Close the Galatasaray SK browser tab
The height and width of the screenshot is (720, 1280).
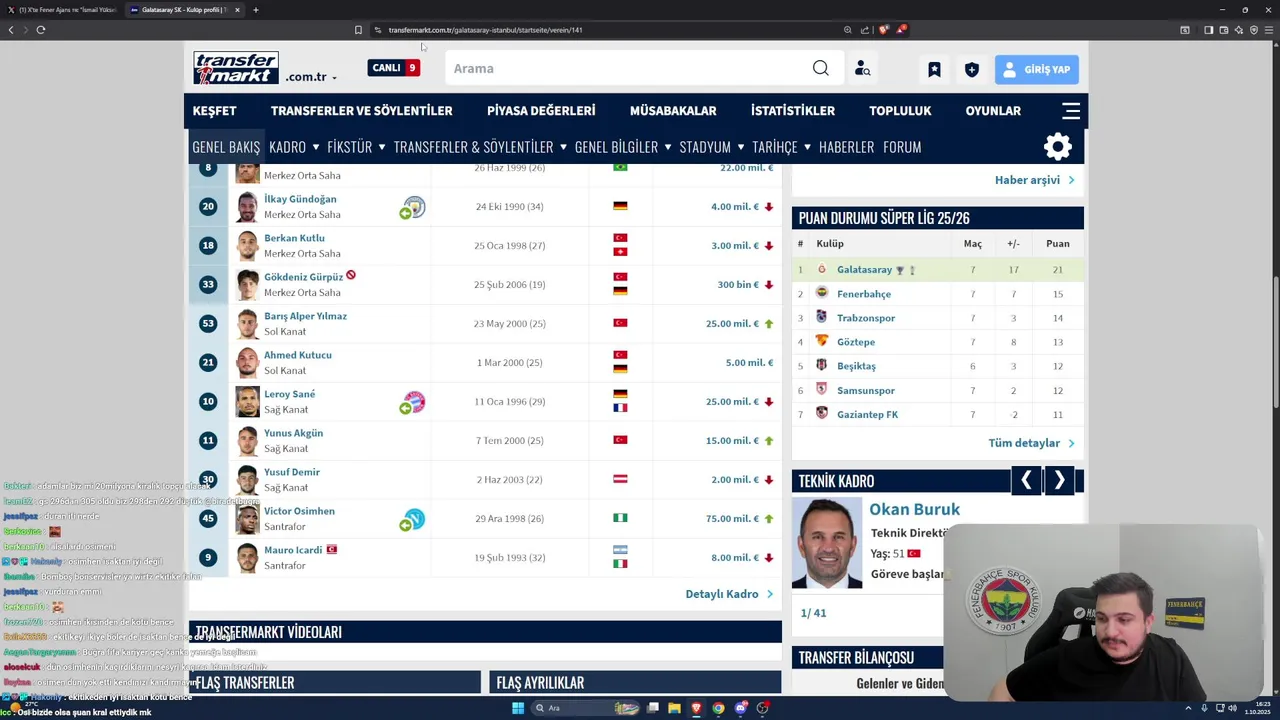[237, 10]
